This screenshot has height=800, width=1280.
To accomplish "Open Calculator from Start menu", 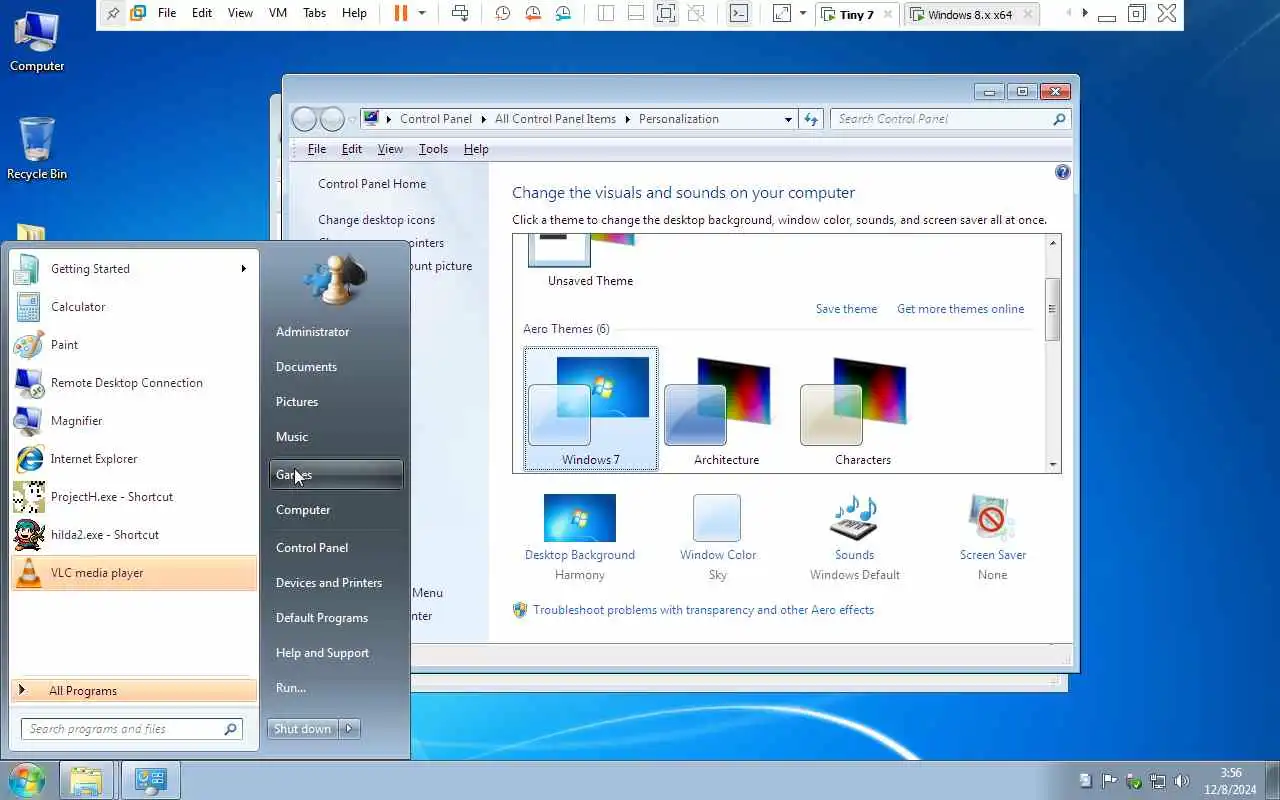I will (x=134, y=307).
